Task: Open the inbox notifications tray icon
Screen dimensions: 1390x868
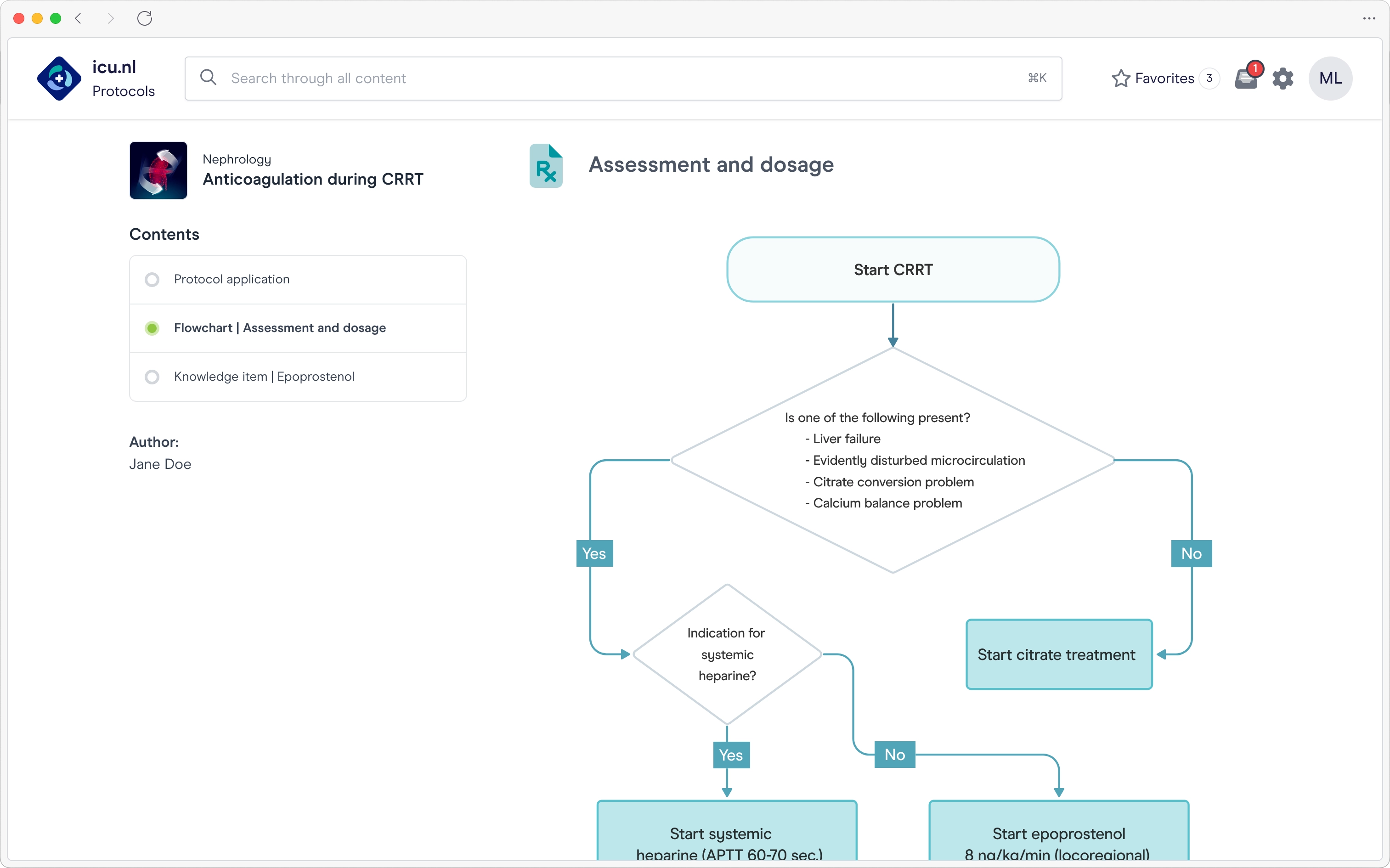Action: (x=1245, y=79)
